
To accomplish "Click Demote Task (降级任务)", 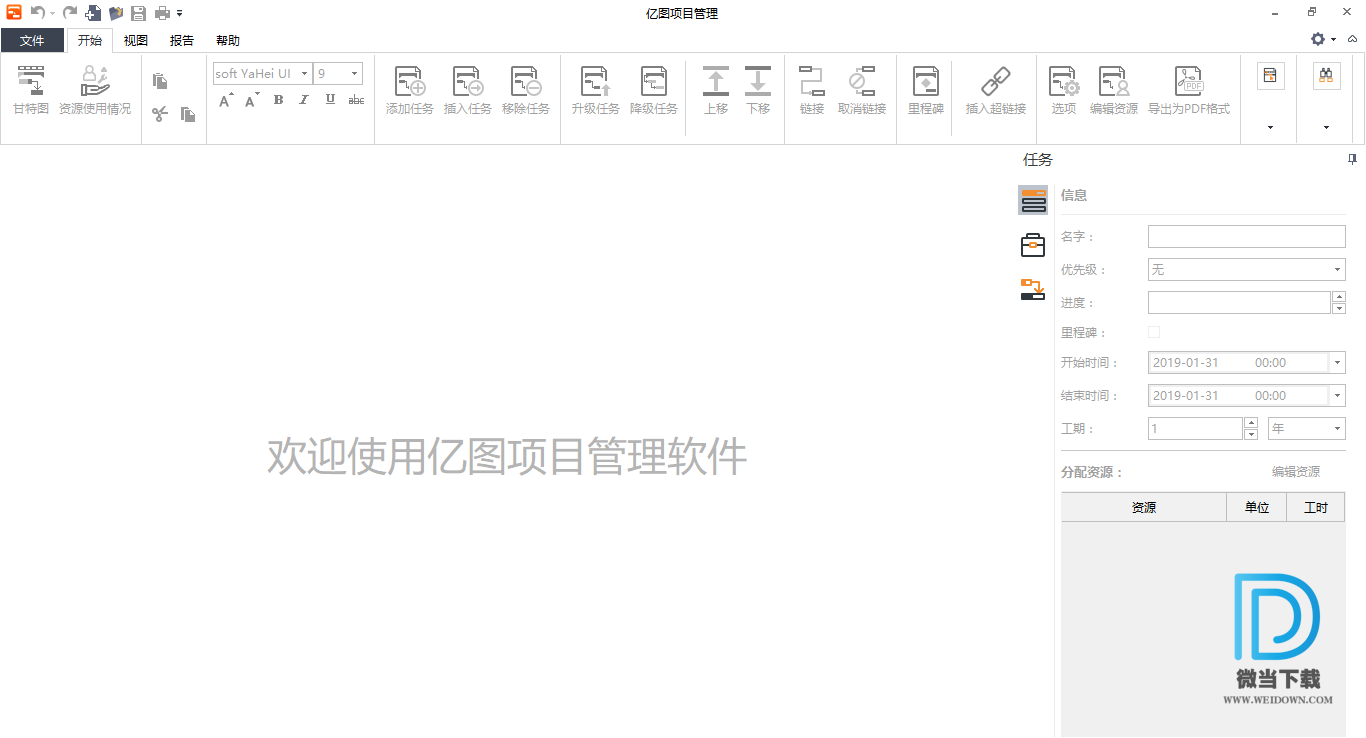I will 654,90.
